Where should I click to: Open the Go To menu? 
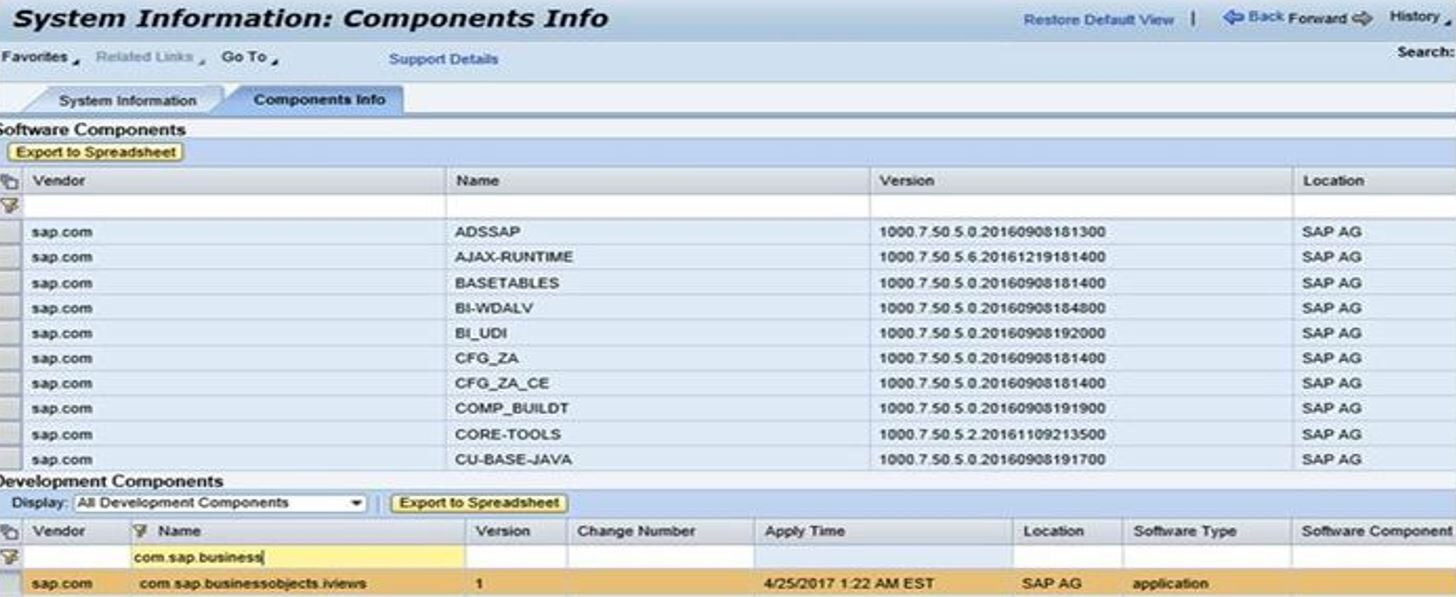click(x=249, y=58)
